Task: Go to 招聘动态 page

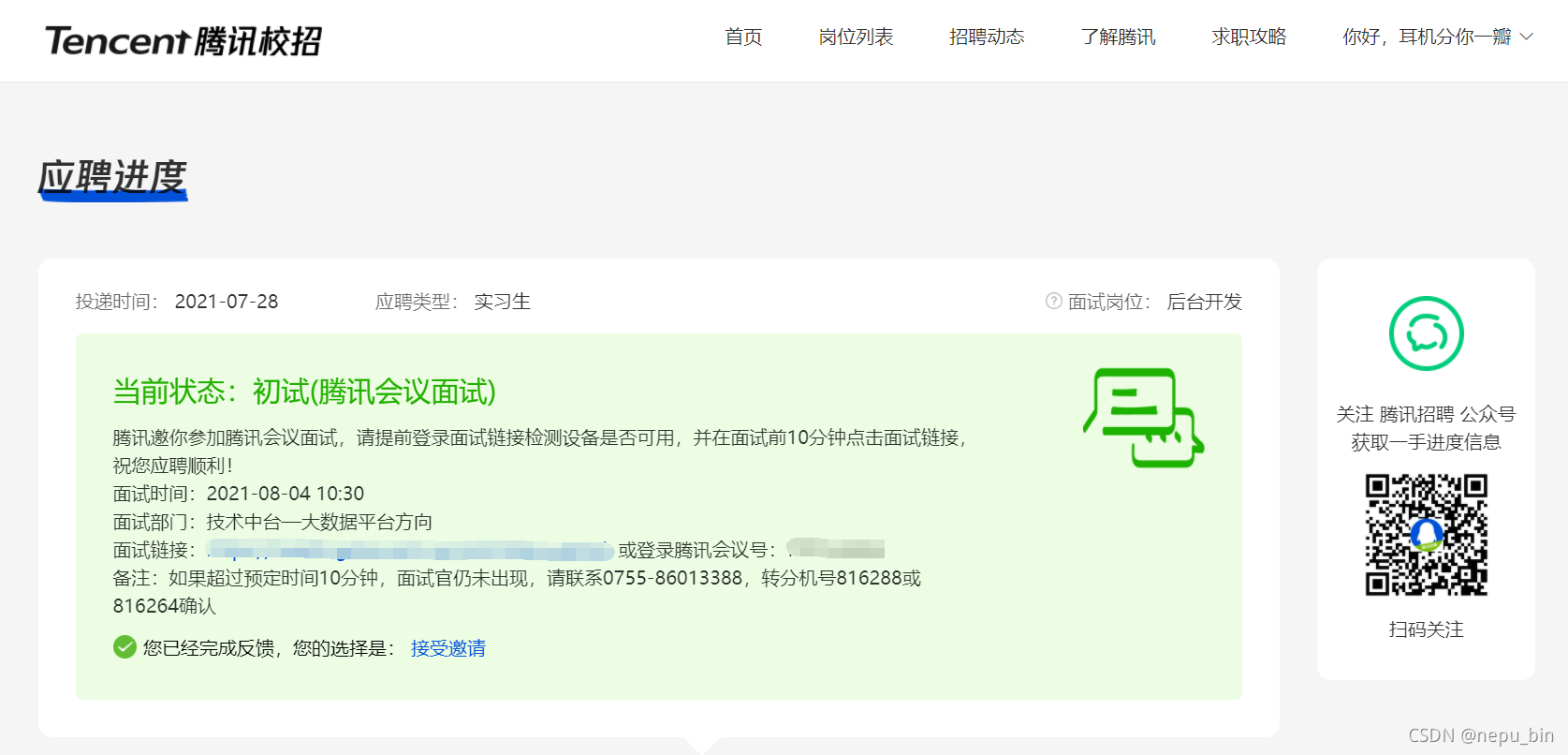Action: click(x=987, y=37)
